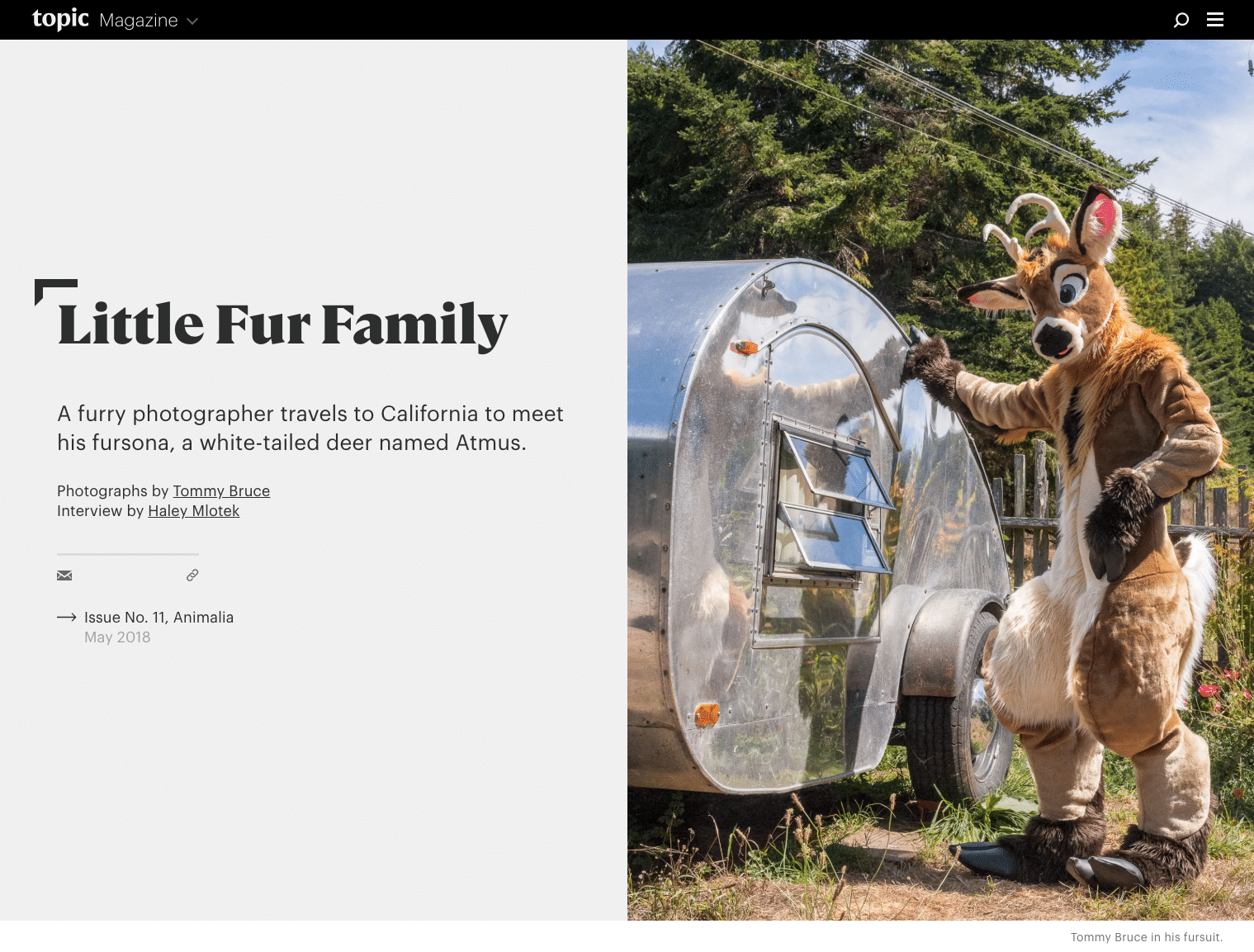This screenshot has height=952, width=1254.
Task: Share article via email envelope icon
Action: click(64, 575)
